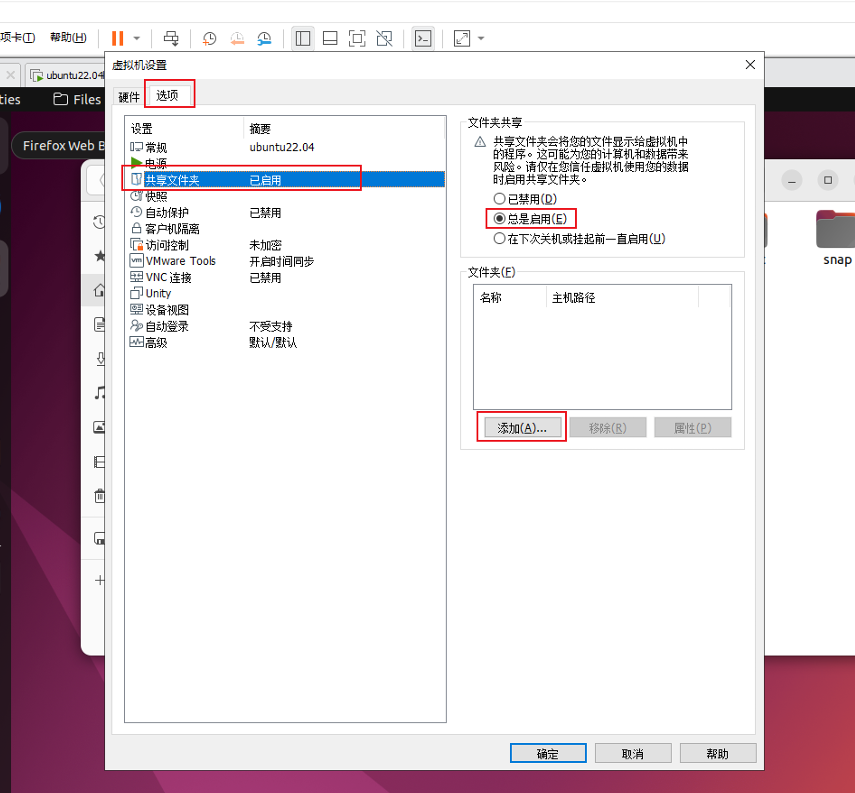Click the orange pause VM toolbar icon
The width and height of the screenshot is (855, 793).
point(117,38)
